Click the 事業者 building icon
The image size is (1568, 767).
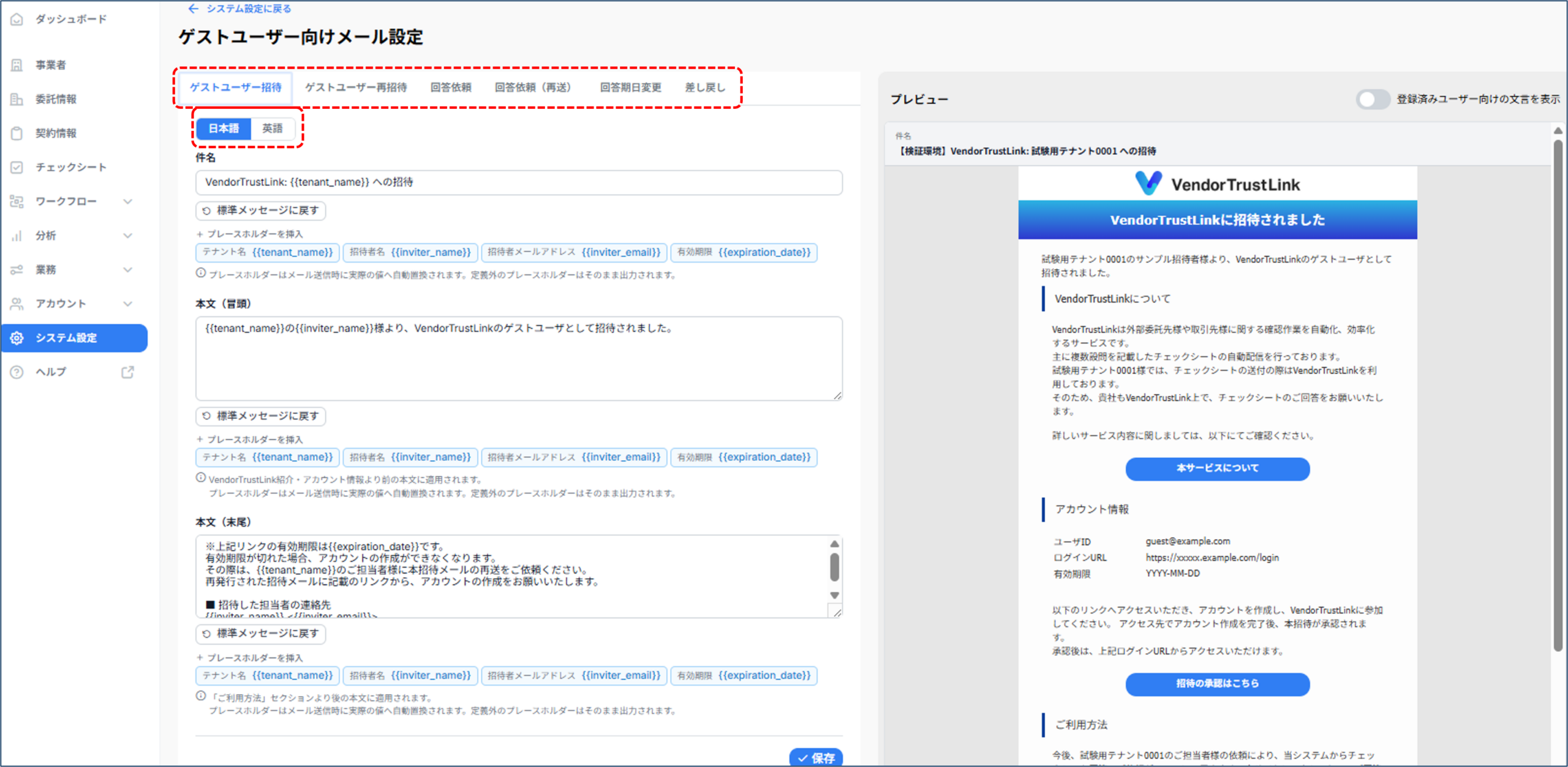point(17,65)
